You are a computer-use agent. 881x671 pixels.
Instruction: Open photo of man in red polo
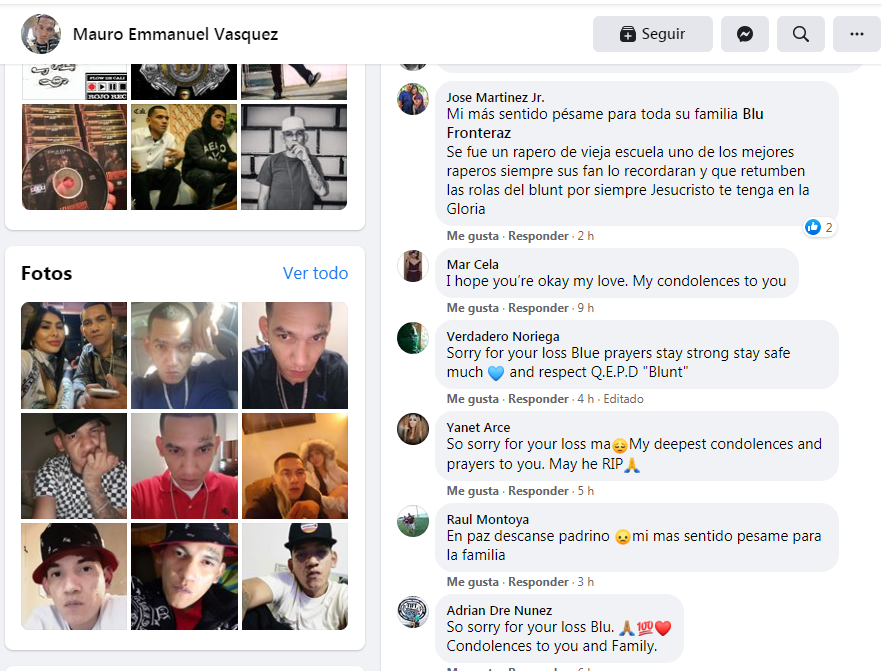coord(184,466)
